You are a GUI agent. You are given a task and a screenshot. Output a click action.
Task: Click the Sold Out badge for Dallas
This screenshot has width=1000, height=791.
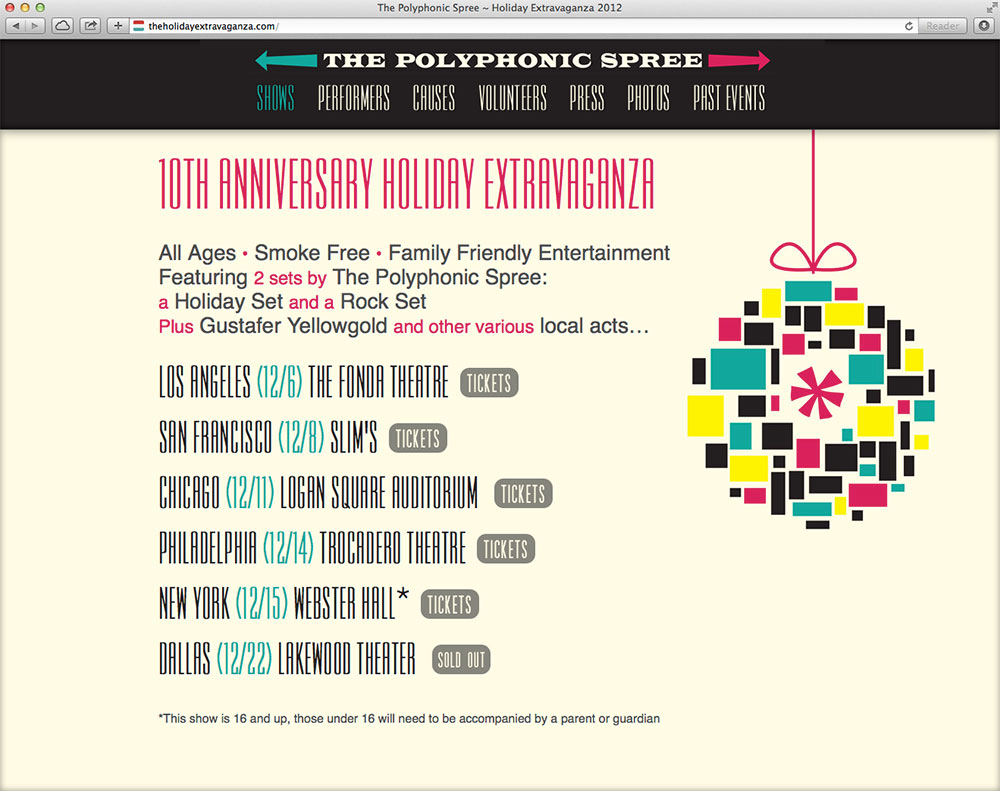click(x=461, y=660)
